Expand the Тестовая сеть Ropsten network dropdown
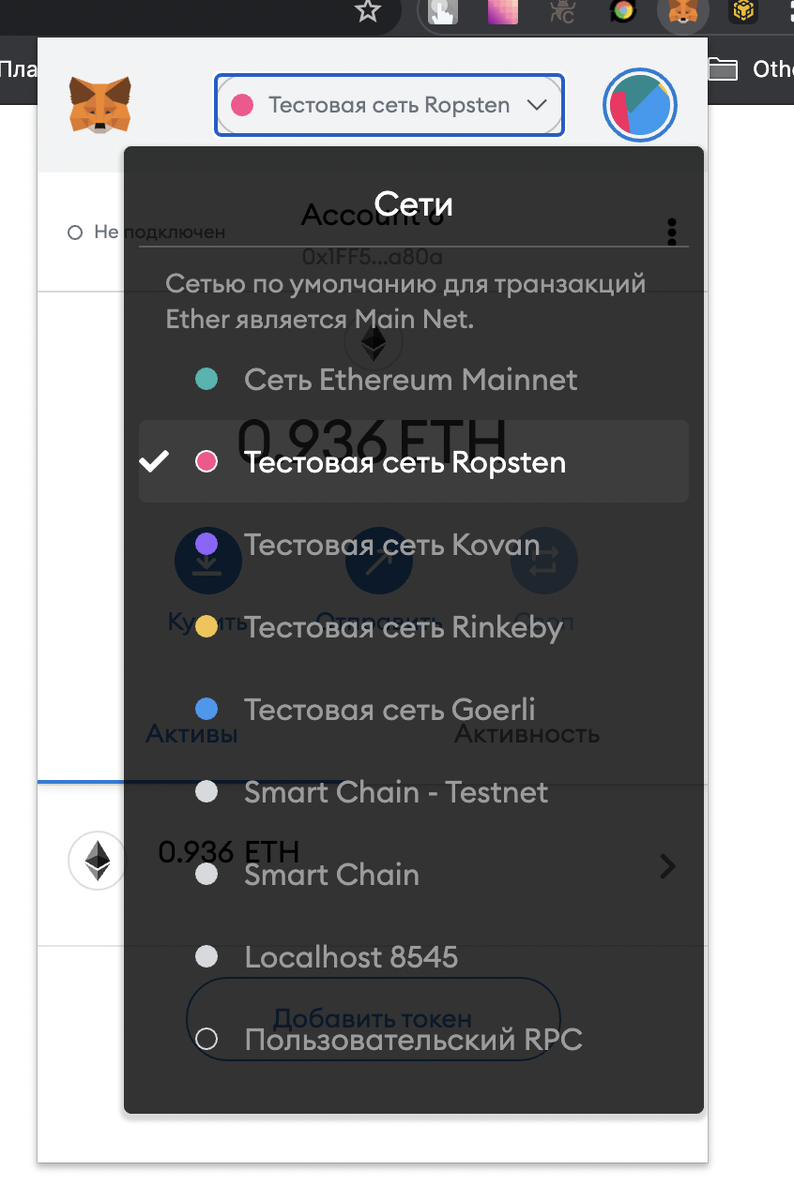 point(390,105)
